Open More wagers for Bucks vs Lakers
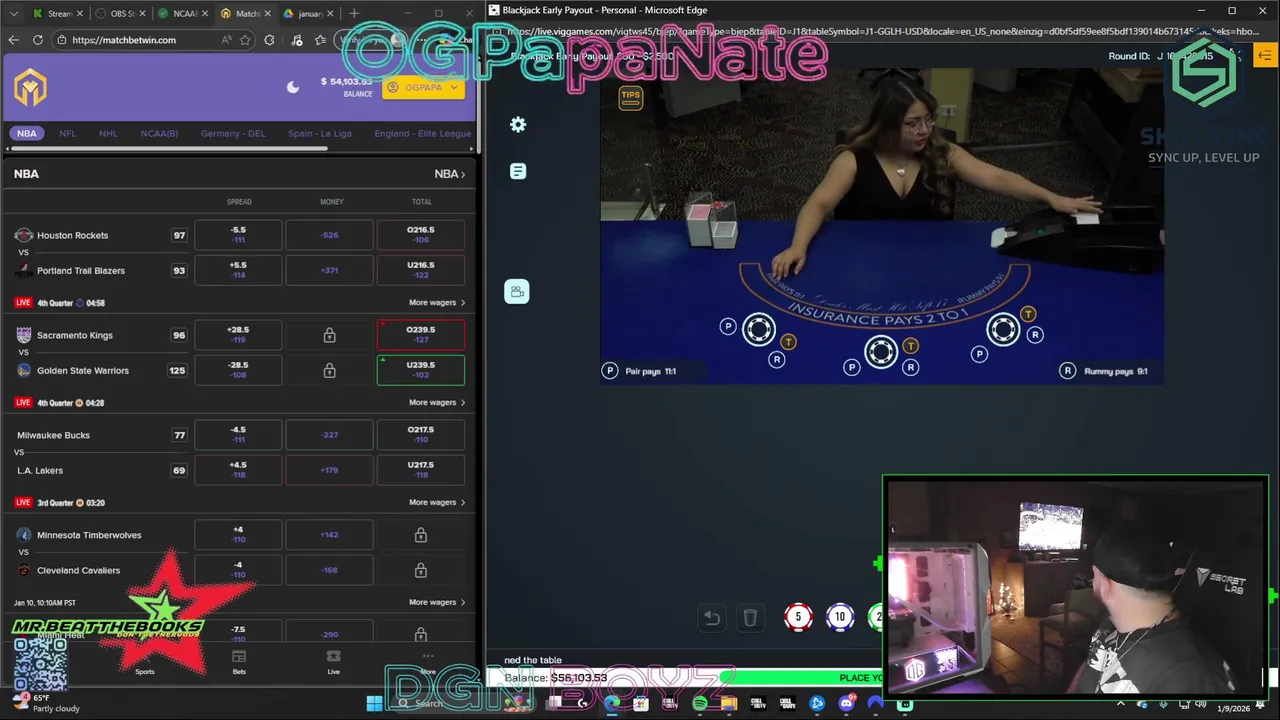The image size is (1280, 720). click(437, 502)
